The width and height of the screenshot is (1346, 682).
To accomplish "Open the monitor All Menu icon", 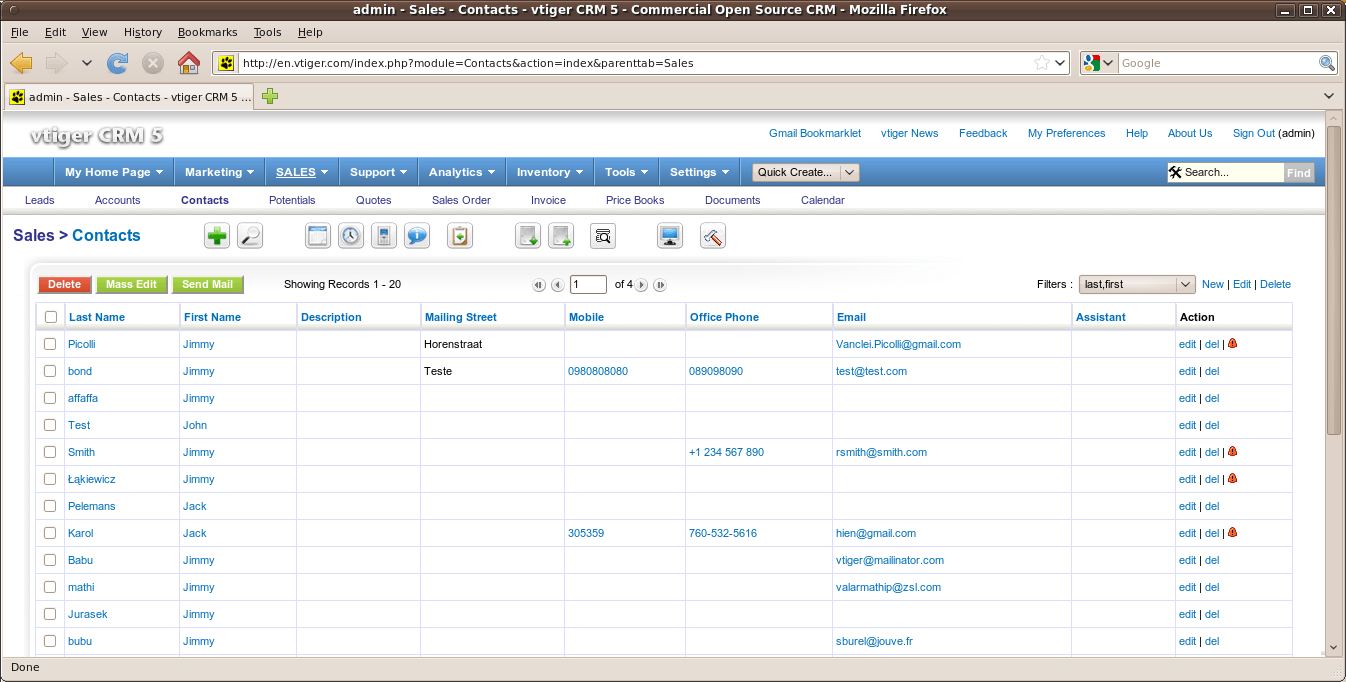I will point(670,236).
